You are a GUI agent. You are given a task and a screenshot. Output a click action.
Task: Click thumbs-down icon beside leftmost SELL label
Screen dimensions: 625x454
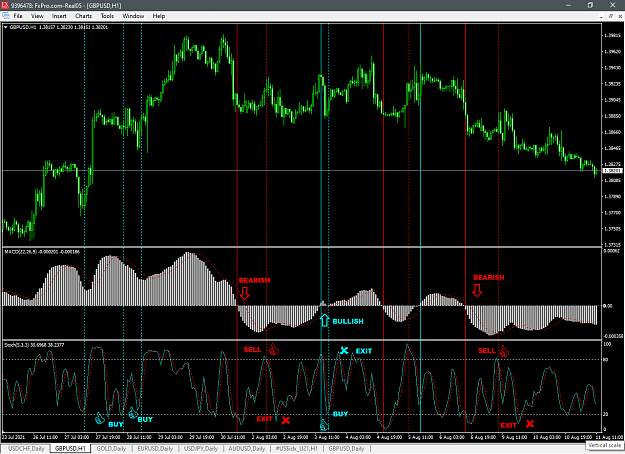point(274,350)
